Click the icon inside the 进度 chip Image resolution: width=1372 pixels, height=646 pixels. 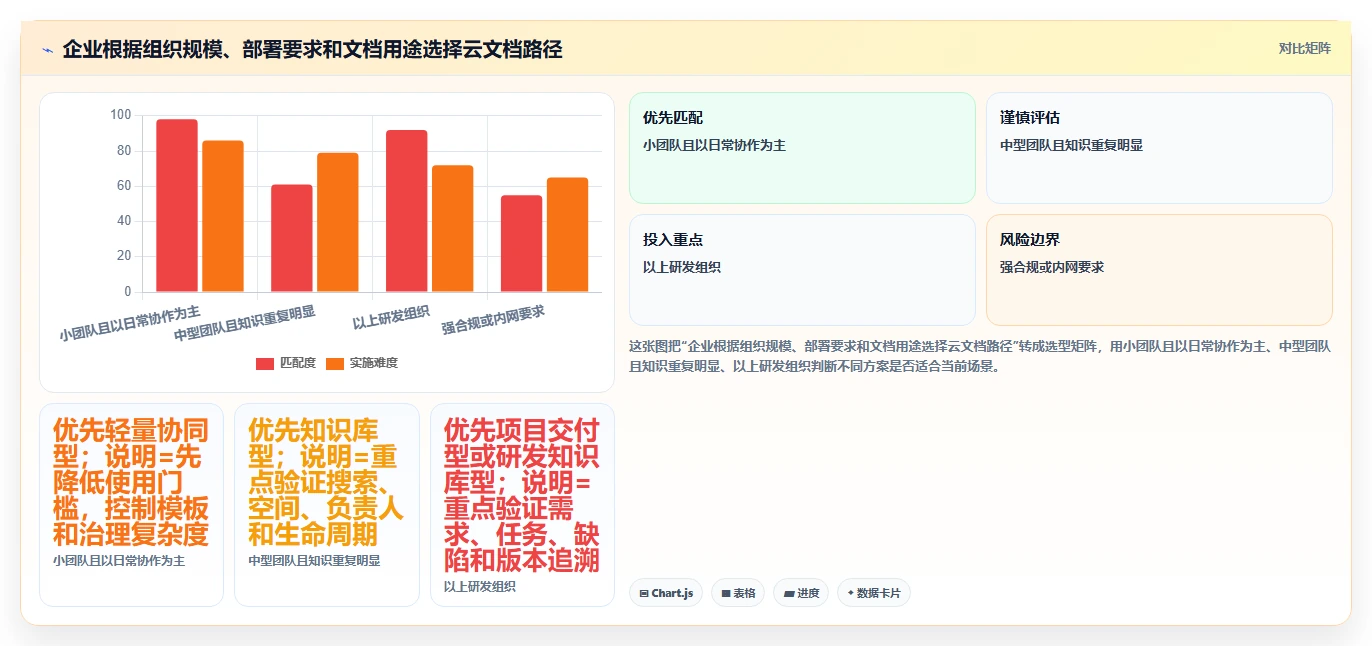coord(789,594)
